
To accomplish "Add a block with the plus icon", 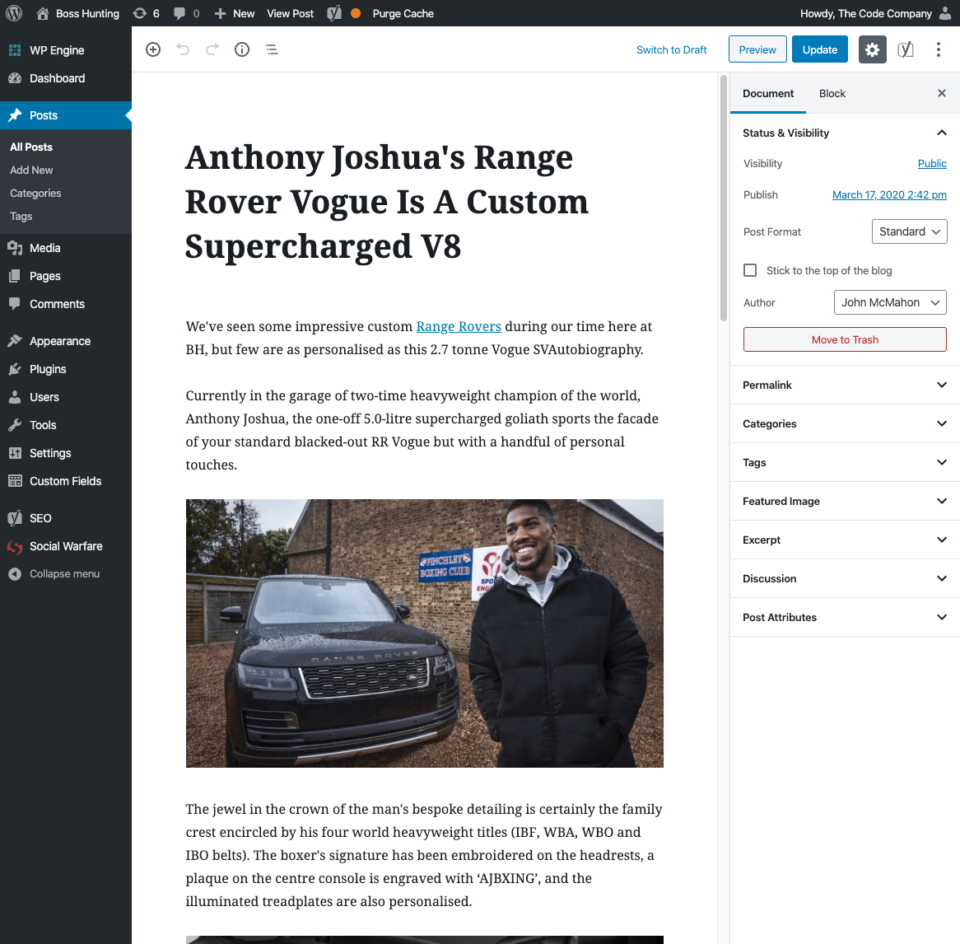I will [153, 50].
